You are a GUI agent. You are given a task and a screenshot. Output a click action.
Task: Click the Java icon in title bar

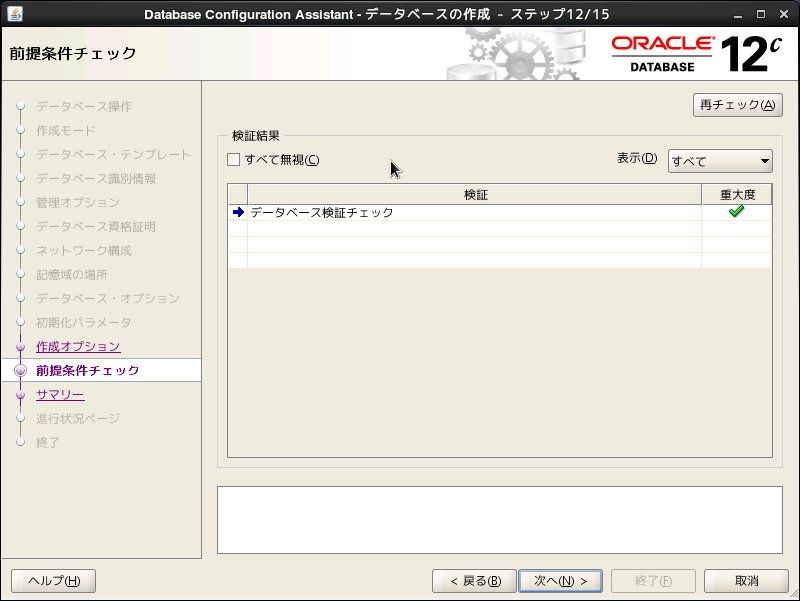(15, 13)
